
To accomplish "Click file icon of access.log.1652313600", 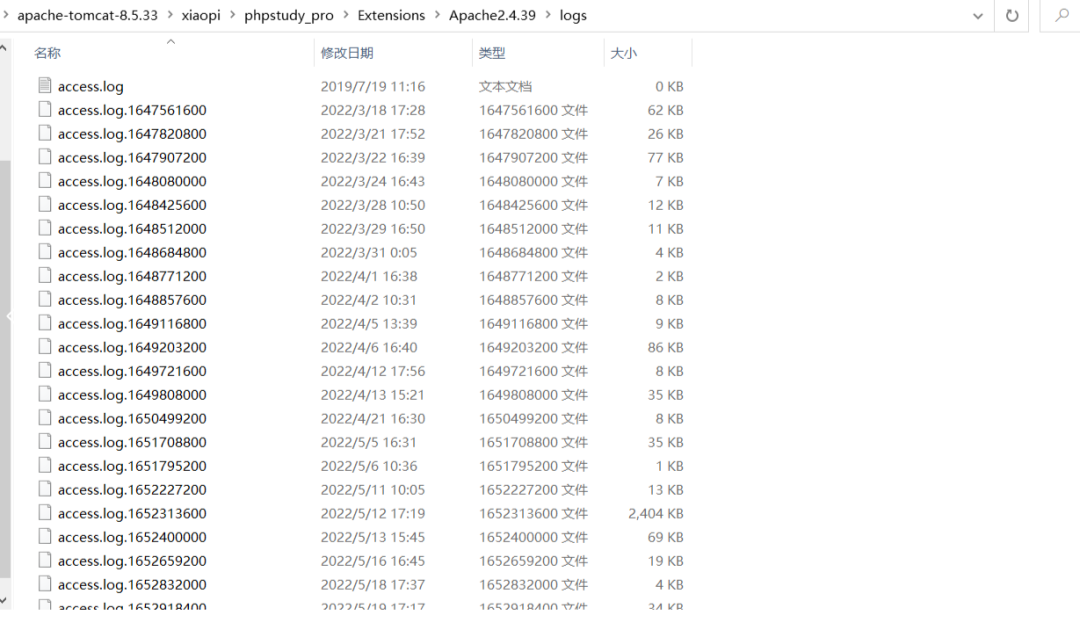I will 45,513.
